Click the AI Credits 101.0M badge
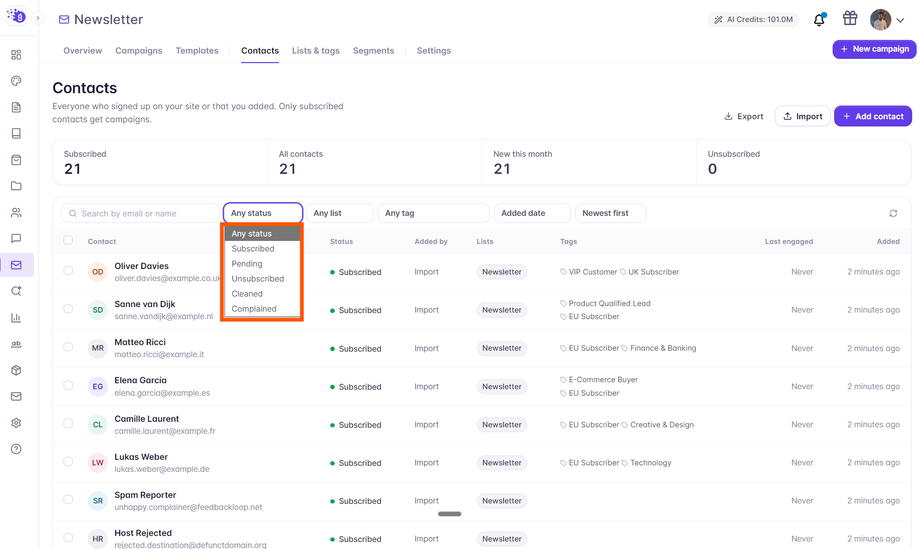920x549 pixels. tap(754, 19)
